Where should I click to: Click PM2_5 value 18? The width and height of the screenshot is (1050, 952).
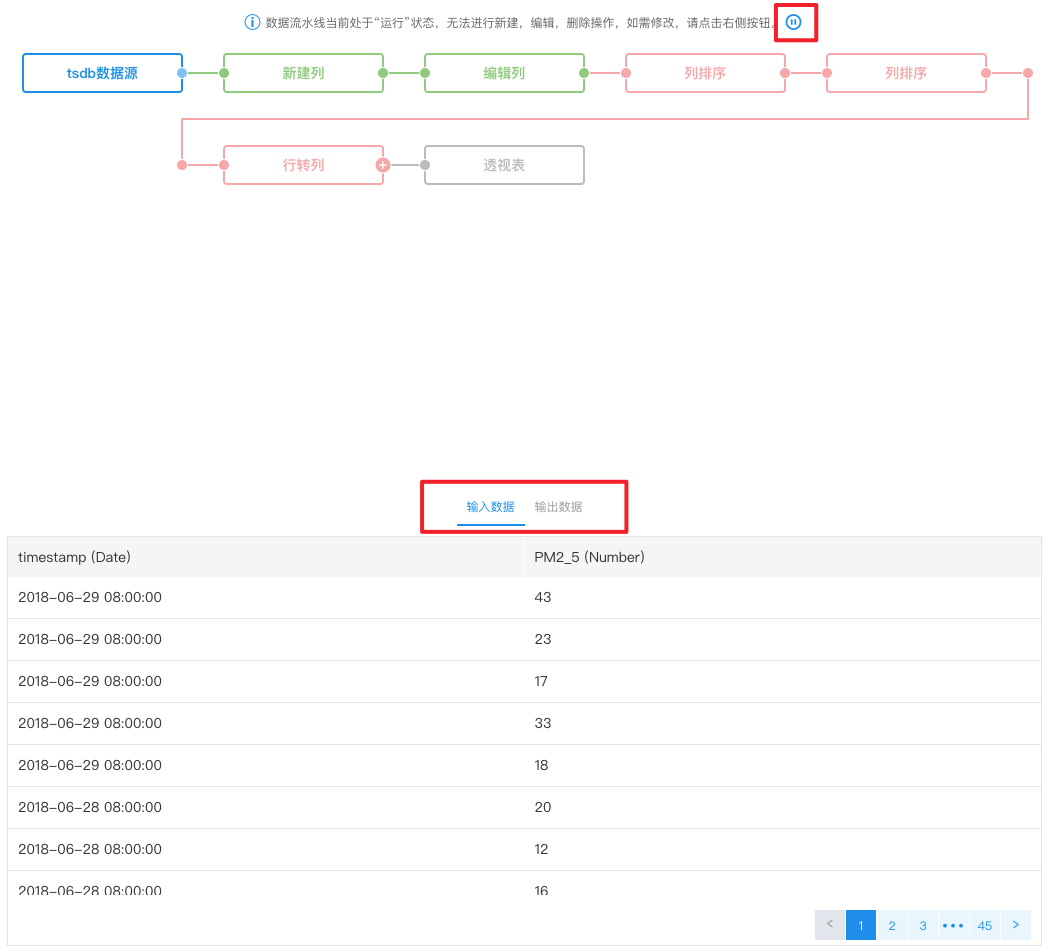[x=541, y=765]
